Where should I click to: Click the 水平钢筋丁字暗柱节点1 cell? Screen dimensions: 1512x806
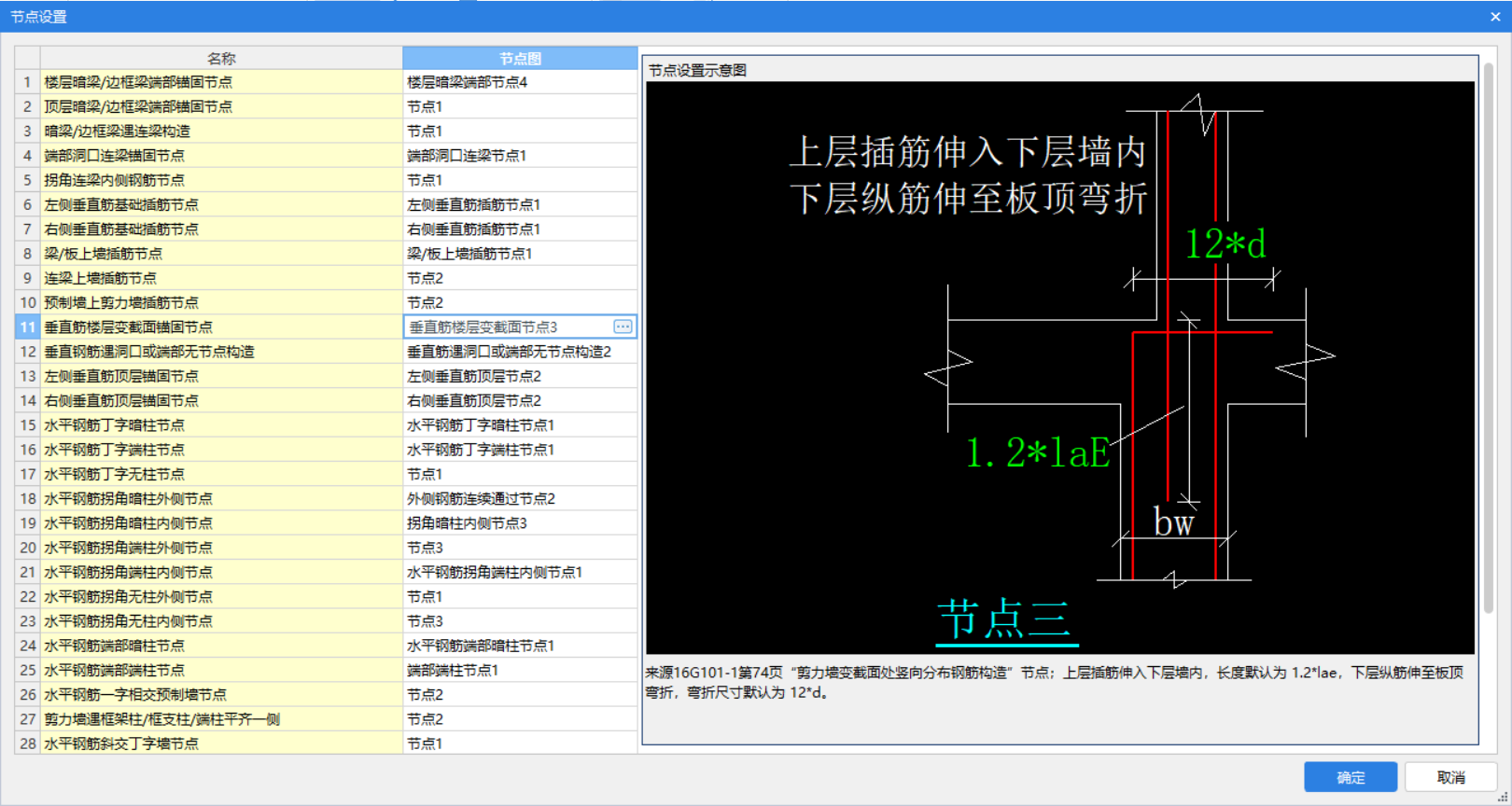tap(520, 424)
